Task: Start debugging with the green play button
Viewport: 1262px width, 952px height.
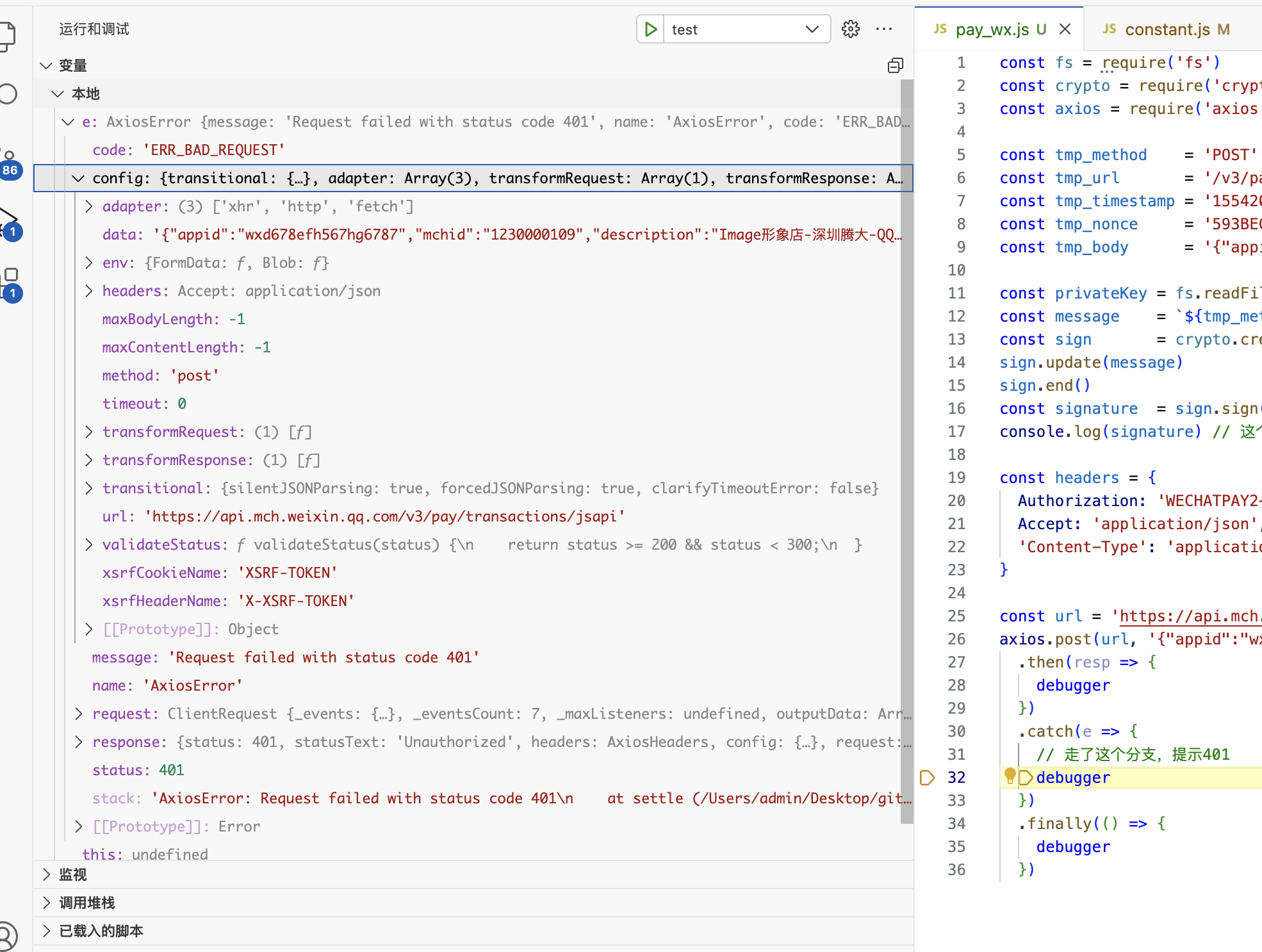Action: pyautogui.click(x=651, y=29)
